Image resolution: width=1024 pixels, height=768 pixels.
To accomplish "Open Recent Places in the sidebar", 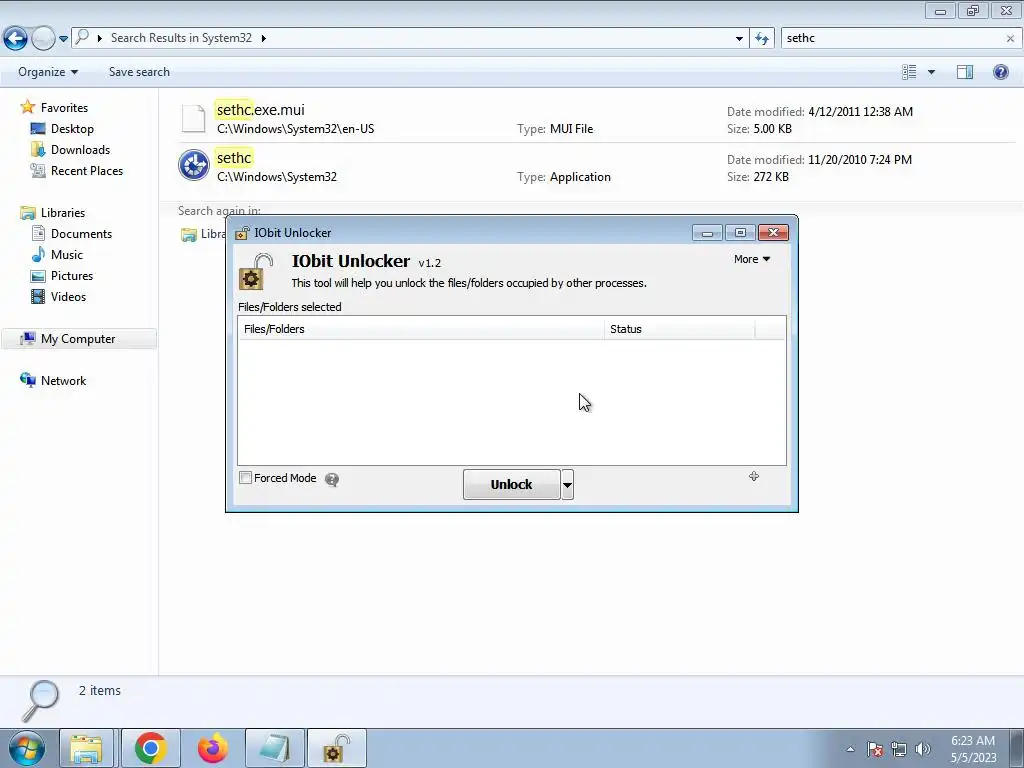I will tap(87, 170).
